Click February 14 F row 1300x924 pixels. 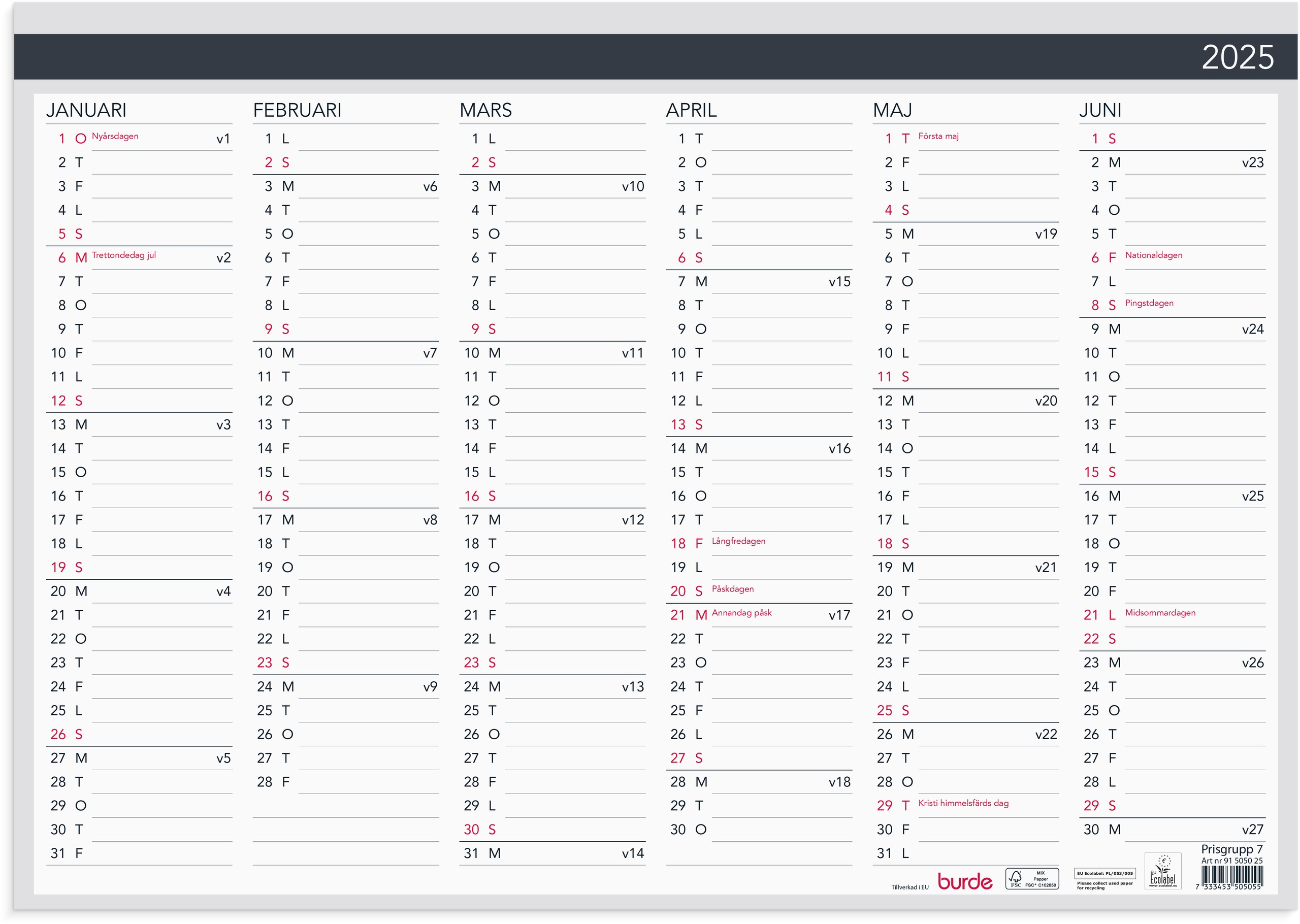coord(346,448)
